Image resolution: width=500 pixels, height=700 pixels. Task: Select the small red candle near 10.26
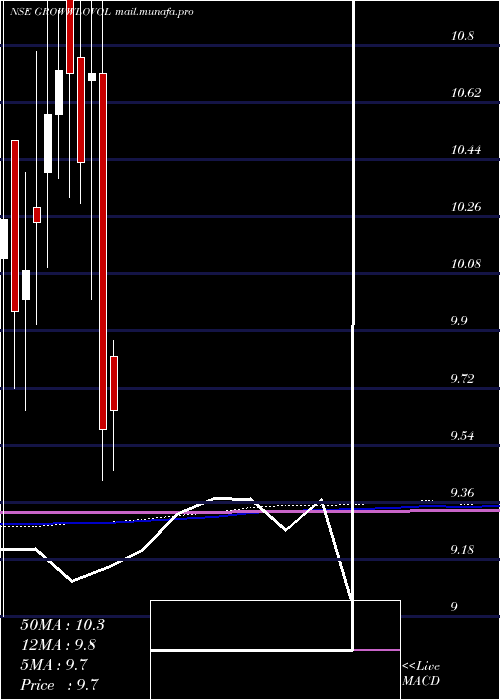click(37, 214)
